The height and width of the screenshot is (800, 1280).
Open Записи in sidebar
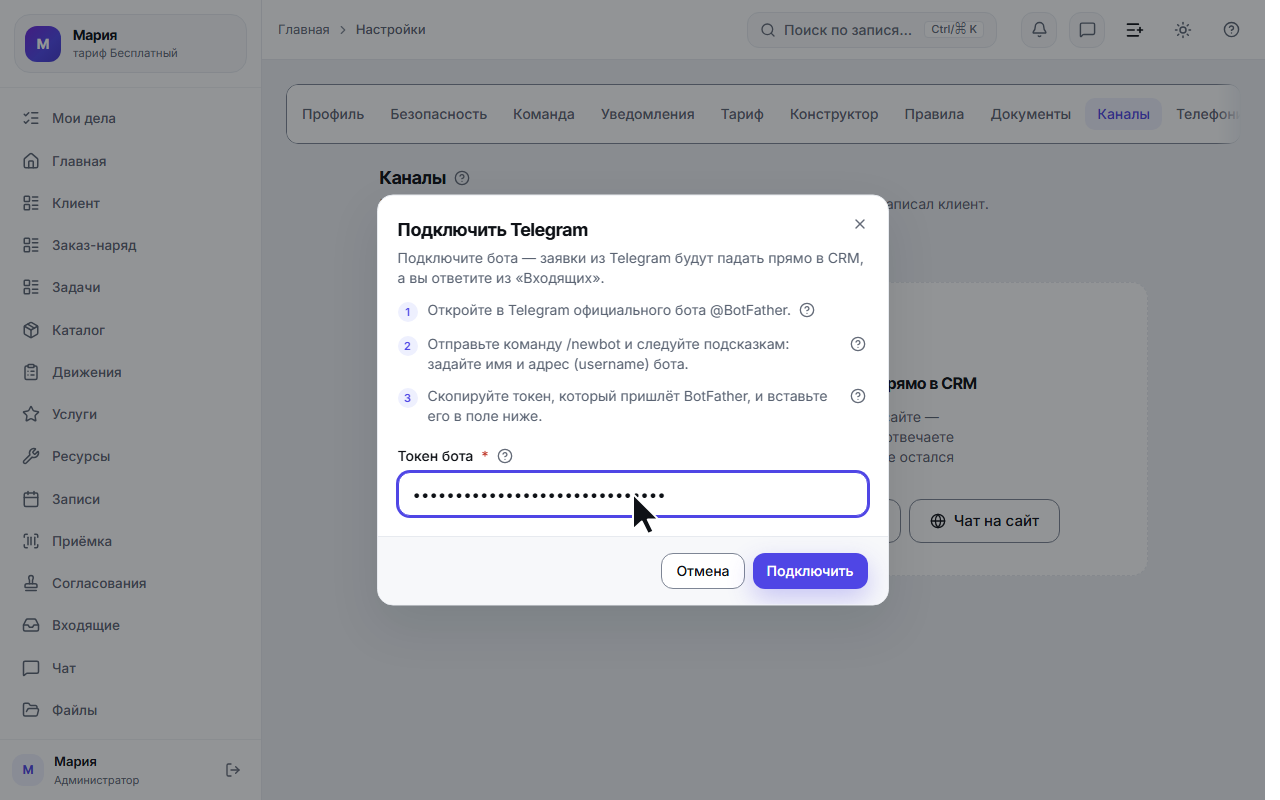pos(130,499)
